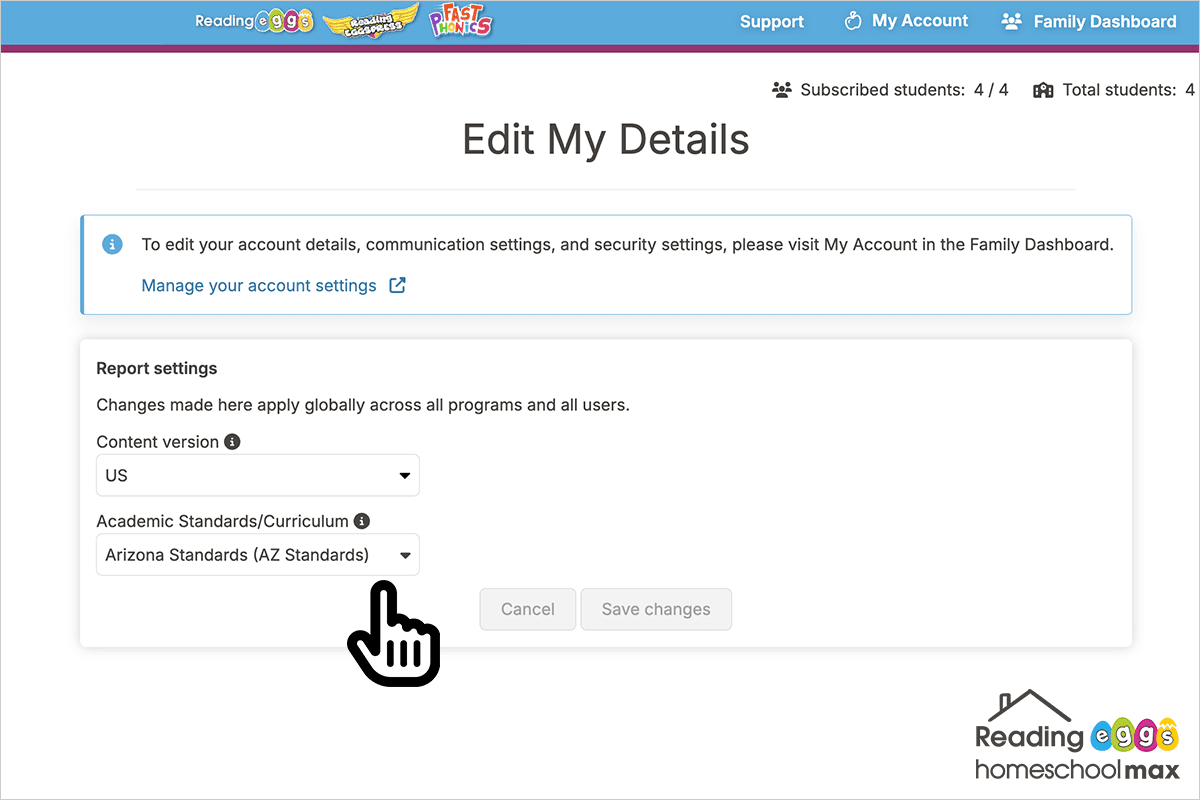Click the people icon beside Family Dashboard
The height and width of the screenshot is (800, 1200).
coord(1011,21)
